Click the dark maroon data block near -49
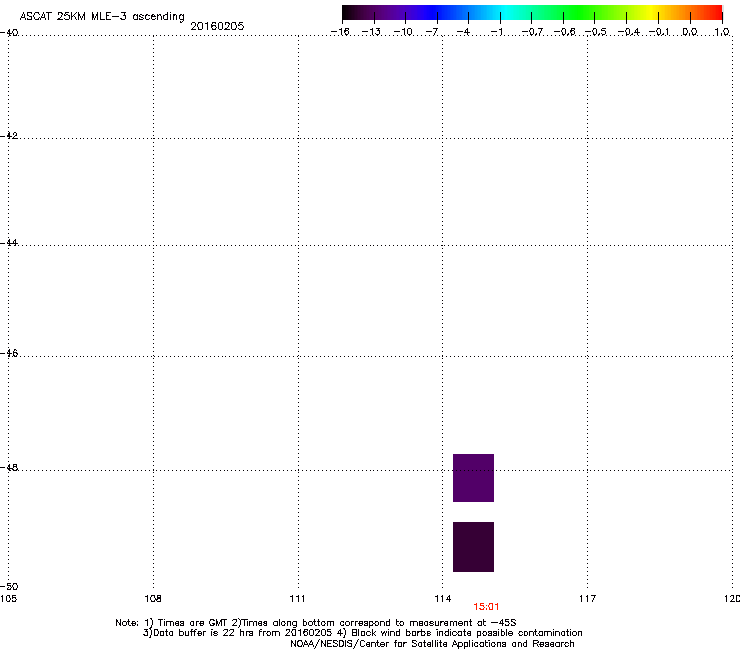This screenshot has height=650, width=740. (473, 547)
